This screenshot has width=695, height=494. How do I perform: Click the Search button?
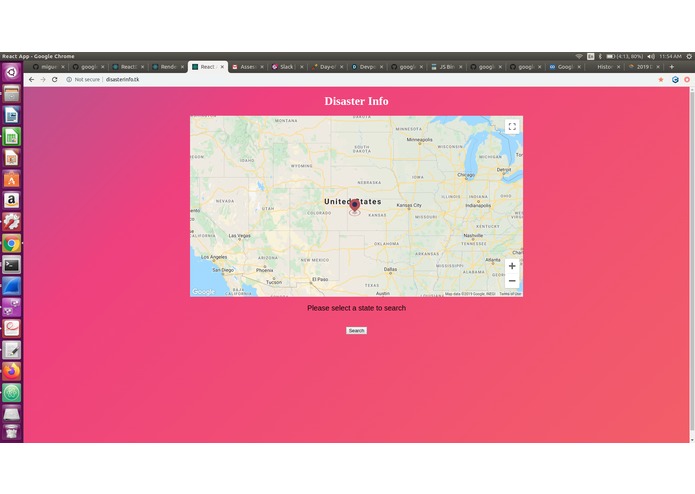point(356,331)
